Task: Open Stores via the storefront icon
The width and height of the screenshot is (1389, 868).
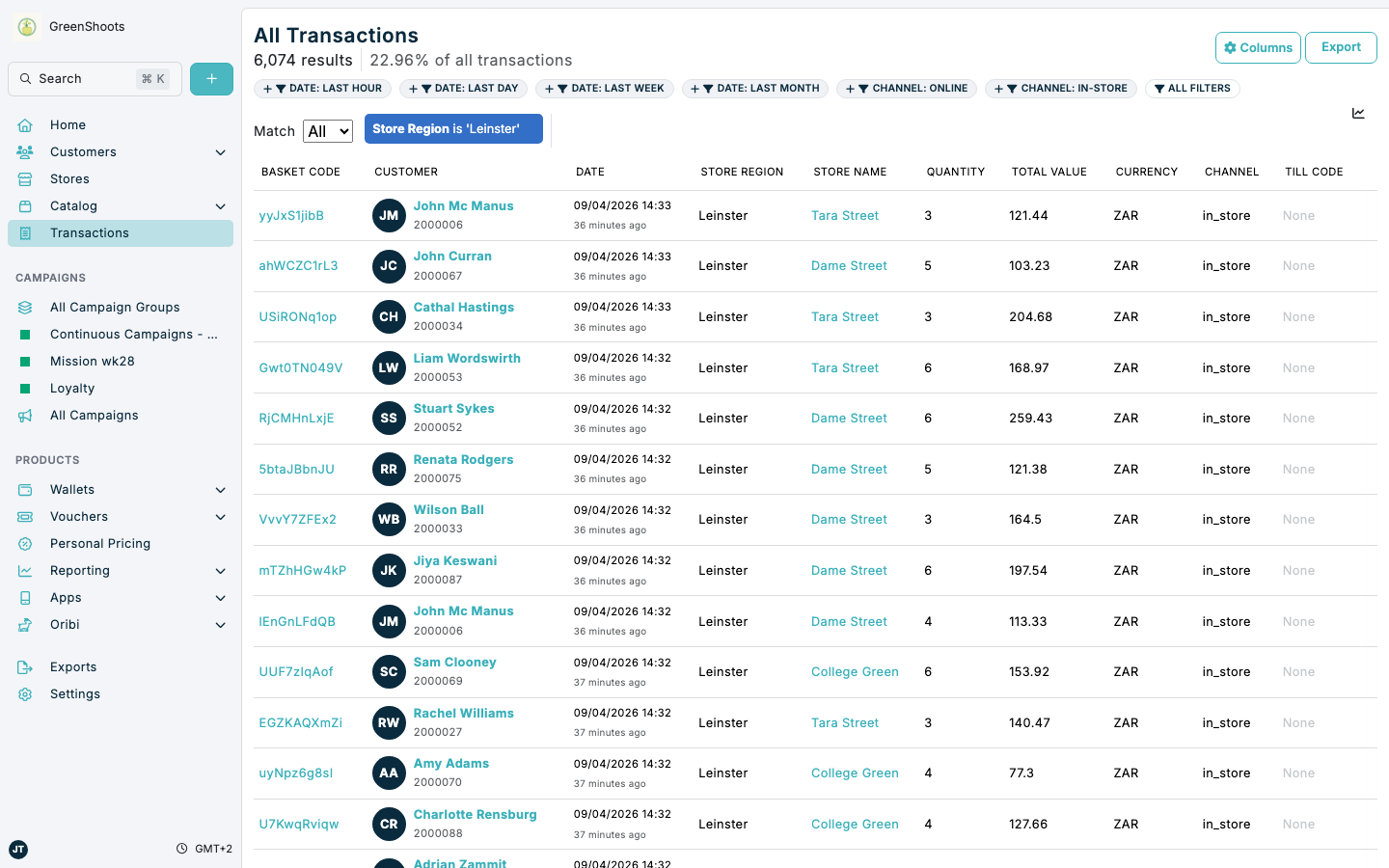Action: coord(26,178)
